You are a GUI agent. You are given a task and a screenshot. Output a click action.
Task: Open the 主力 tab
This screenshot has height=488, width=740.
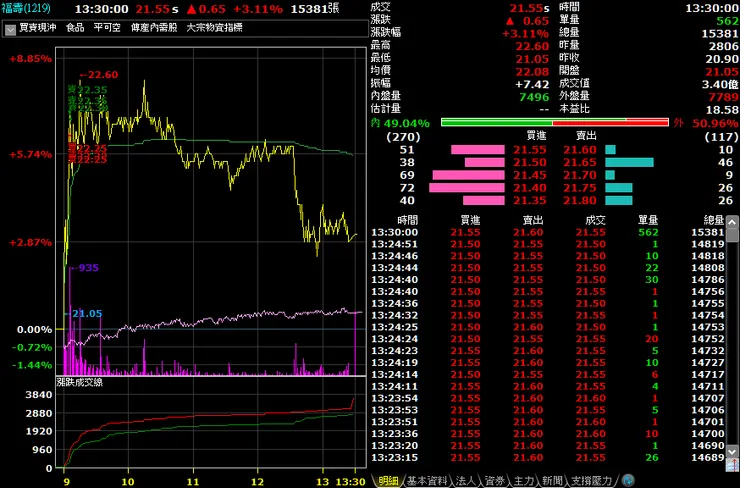(523, 480)
